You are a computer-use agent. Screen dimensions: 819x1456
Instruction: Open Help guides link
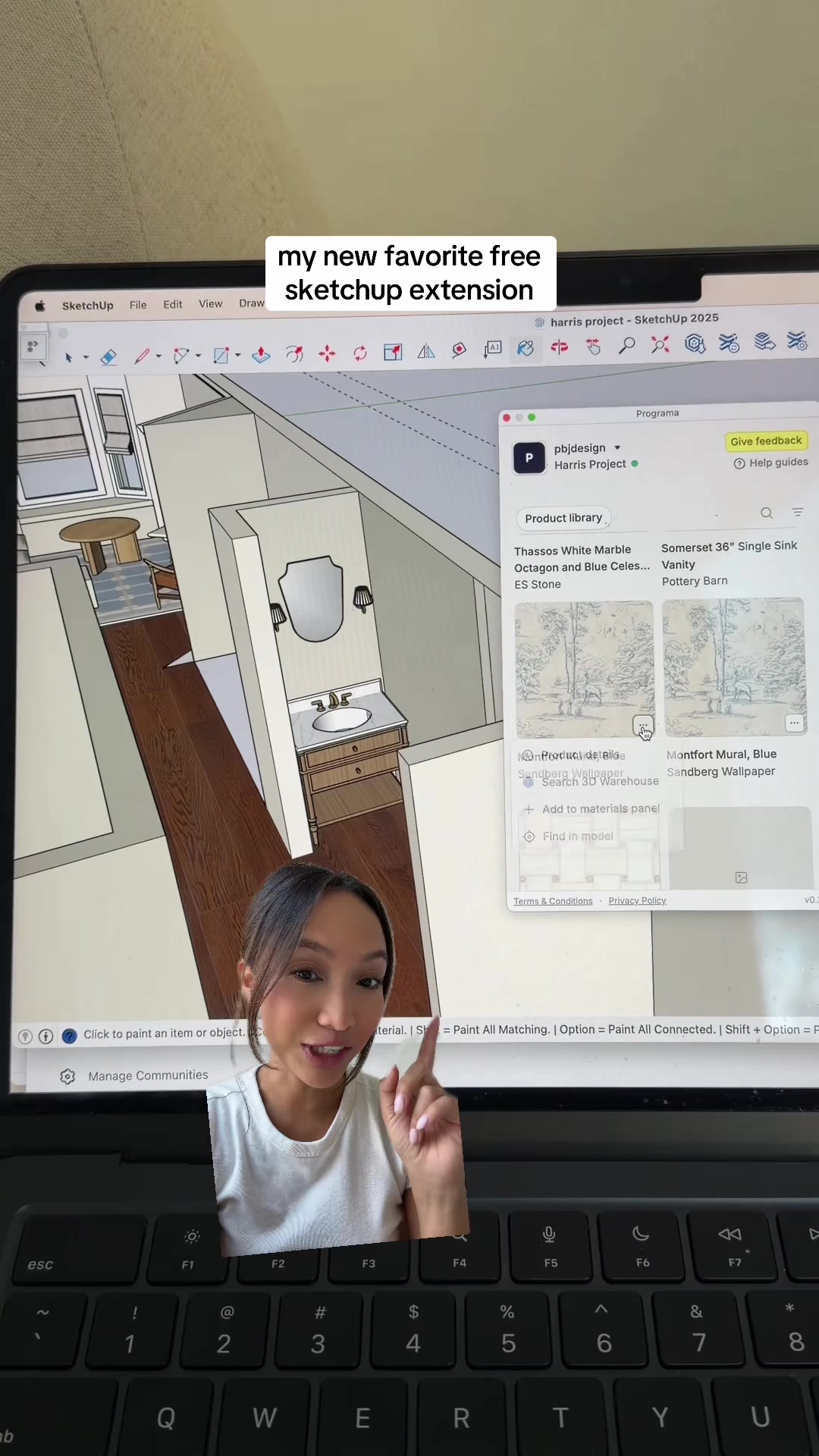tap(770, 463)
